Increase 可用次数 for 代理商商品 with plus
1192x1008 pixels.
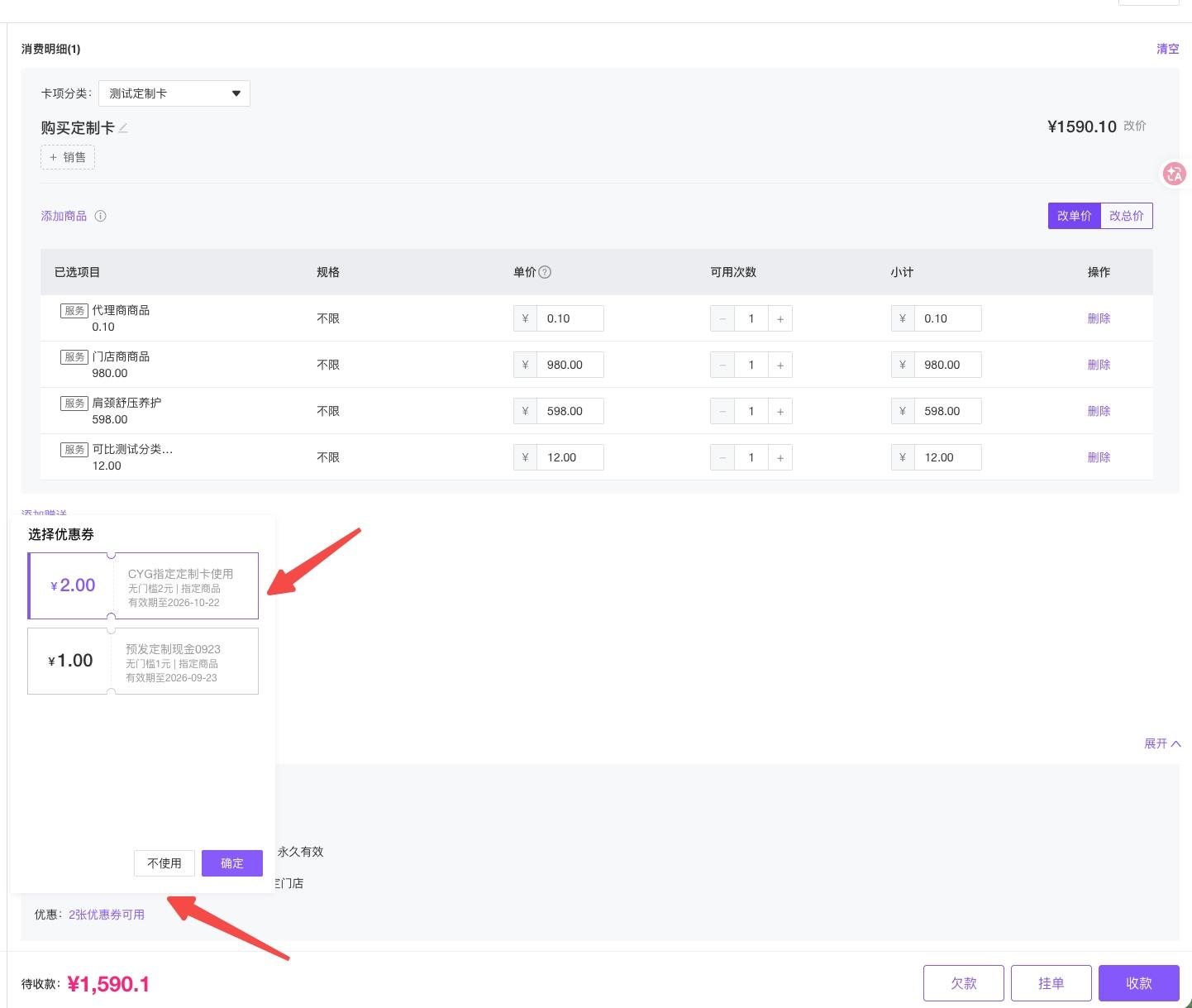coord(780,318)
